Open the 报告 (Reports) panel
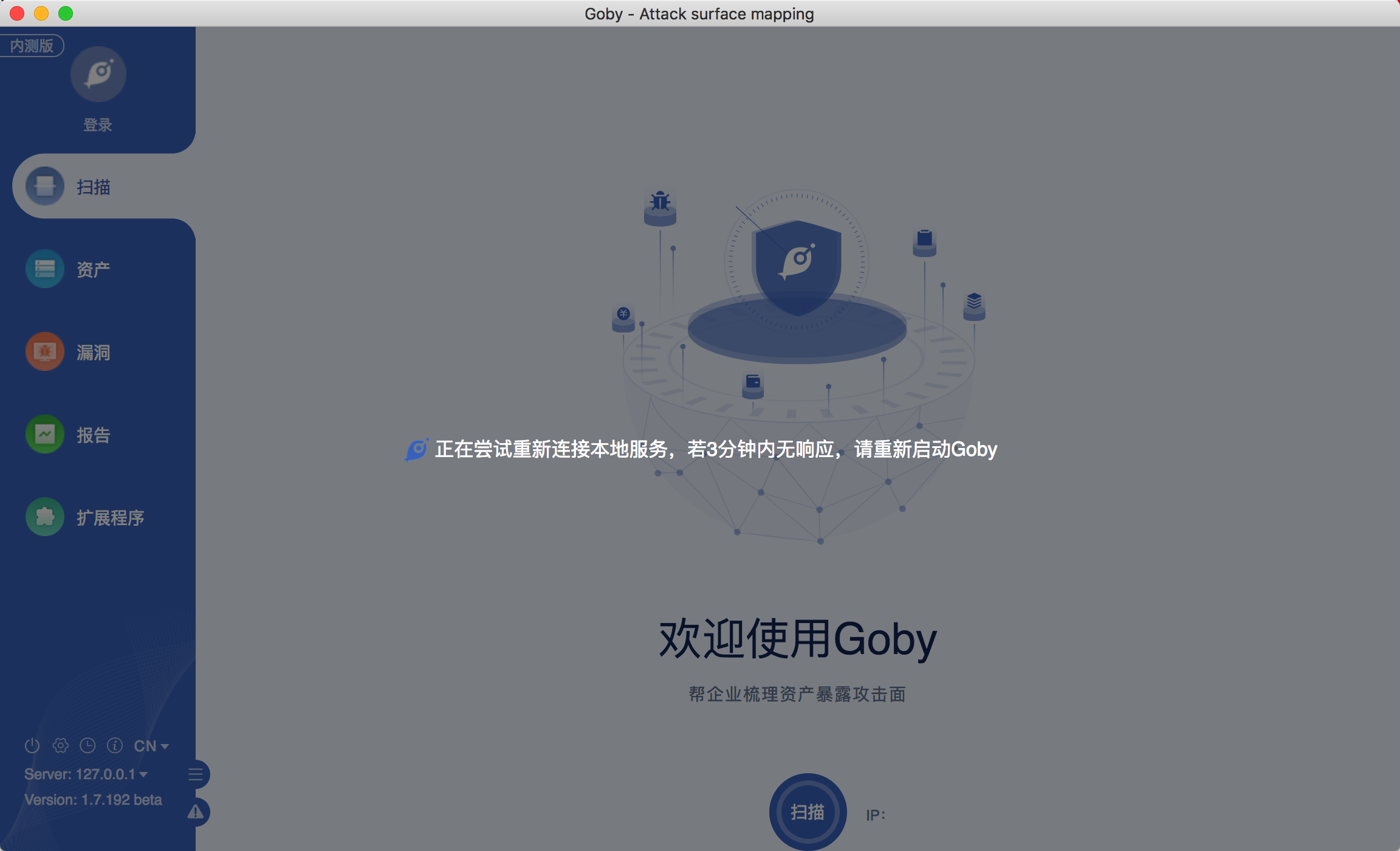The height and width of the screenshot is (851, 1400). [94, 434]
